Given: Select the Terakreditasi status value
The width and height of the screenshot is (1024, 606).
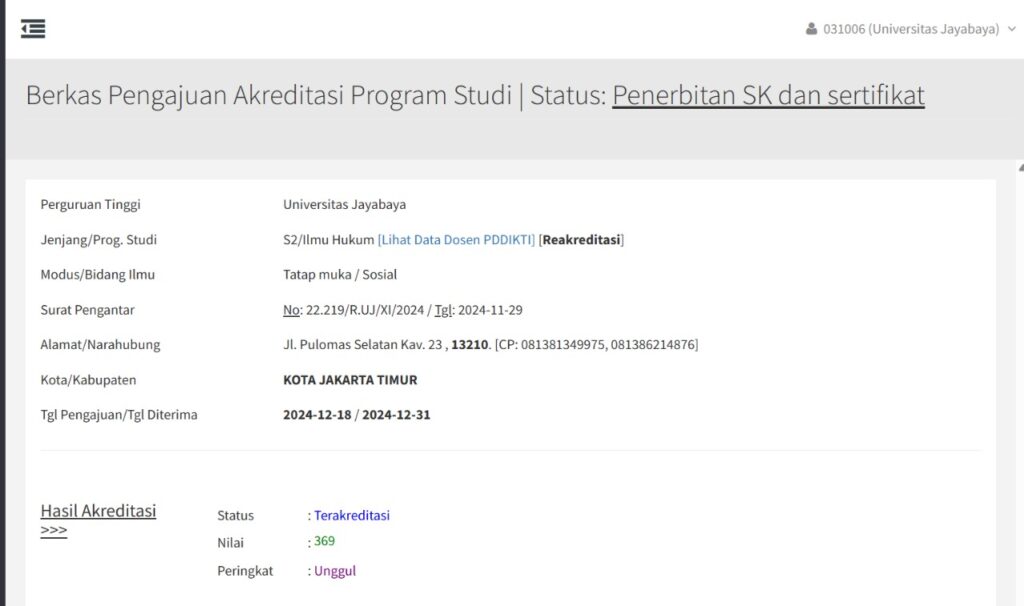Looking at the screenshot, I should [351, 516].
